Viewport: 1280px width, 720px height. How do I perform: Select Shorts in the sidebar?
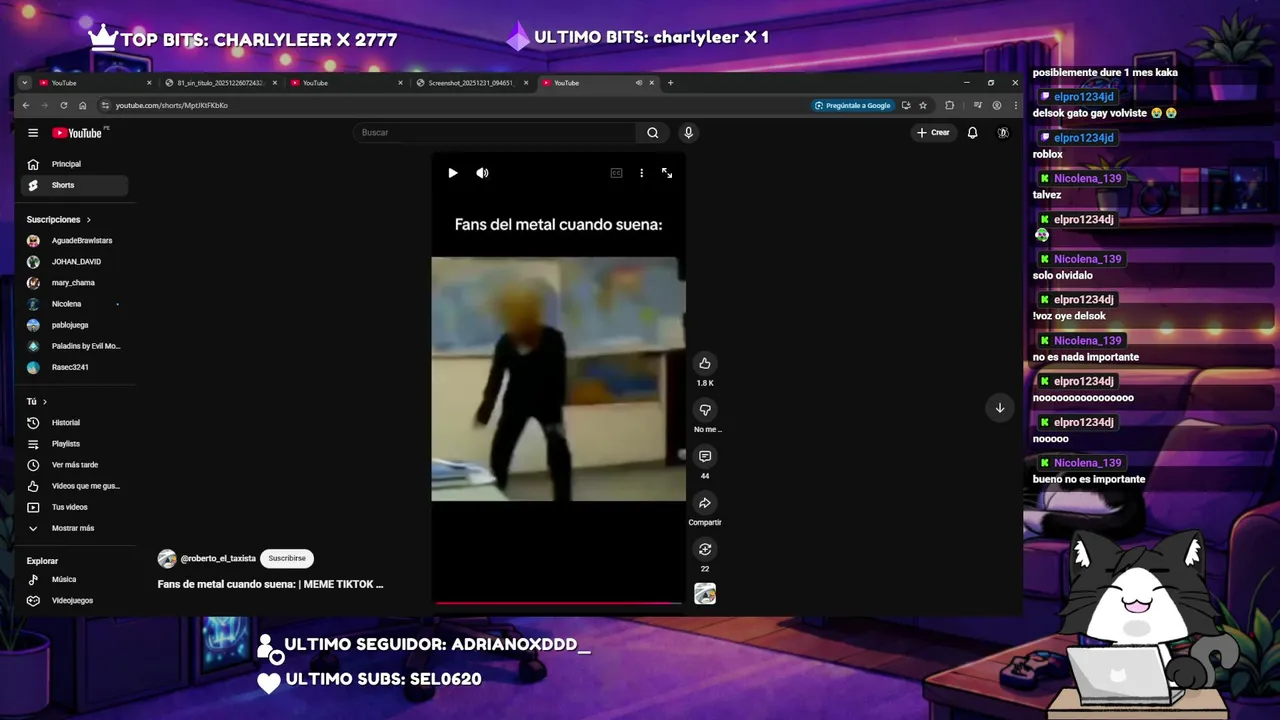pyautogui.click(x=74, y=185)
